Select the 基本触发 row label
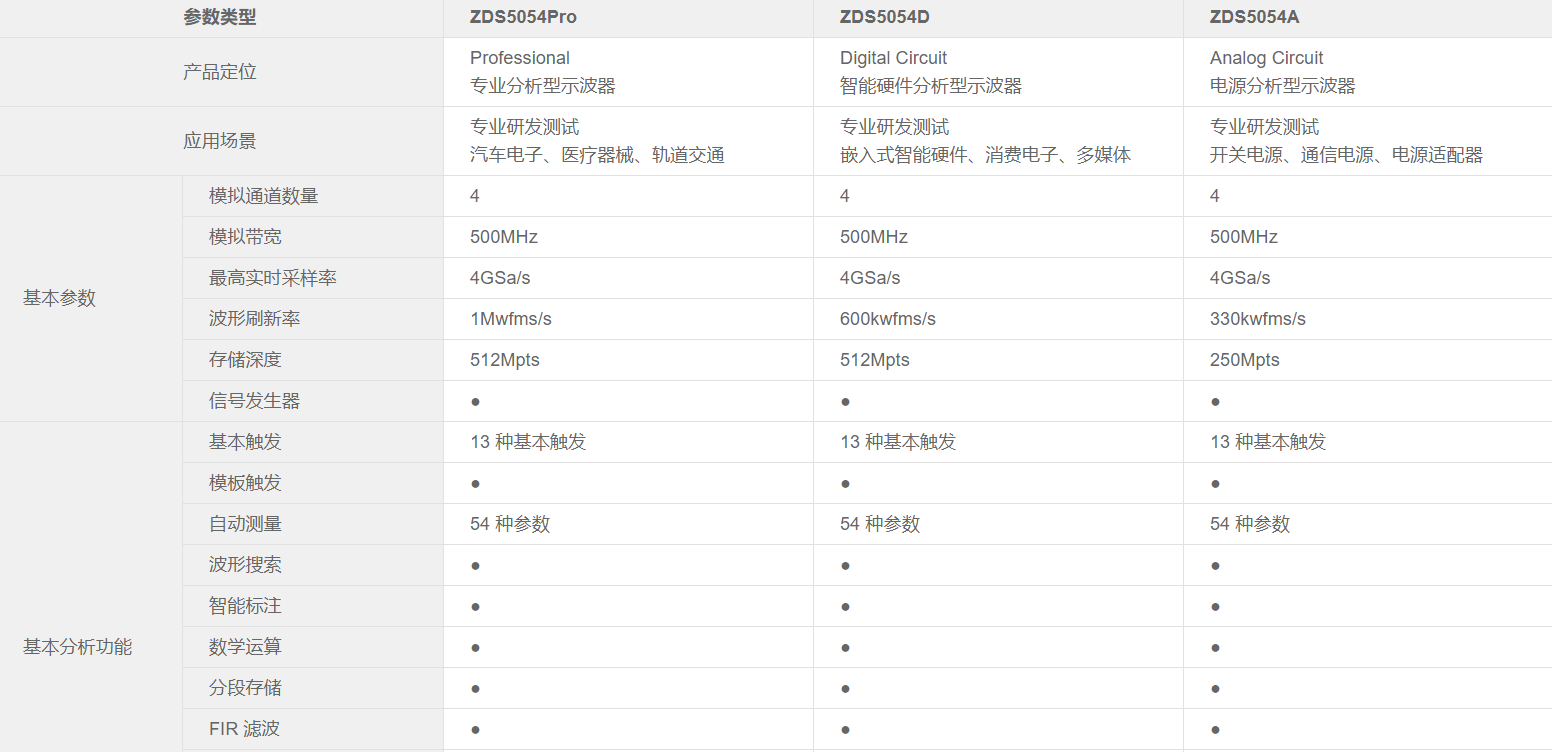The height and width of the screenshot is (752, 1552). point(246,442)
